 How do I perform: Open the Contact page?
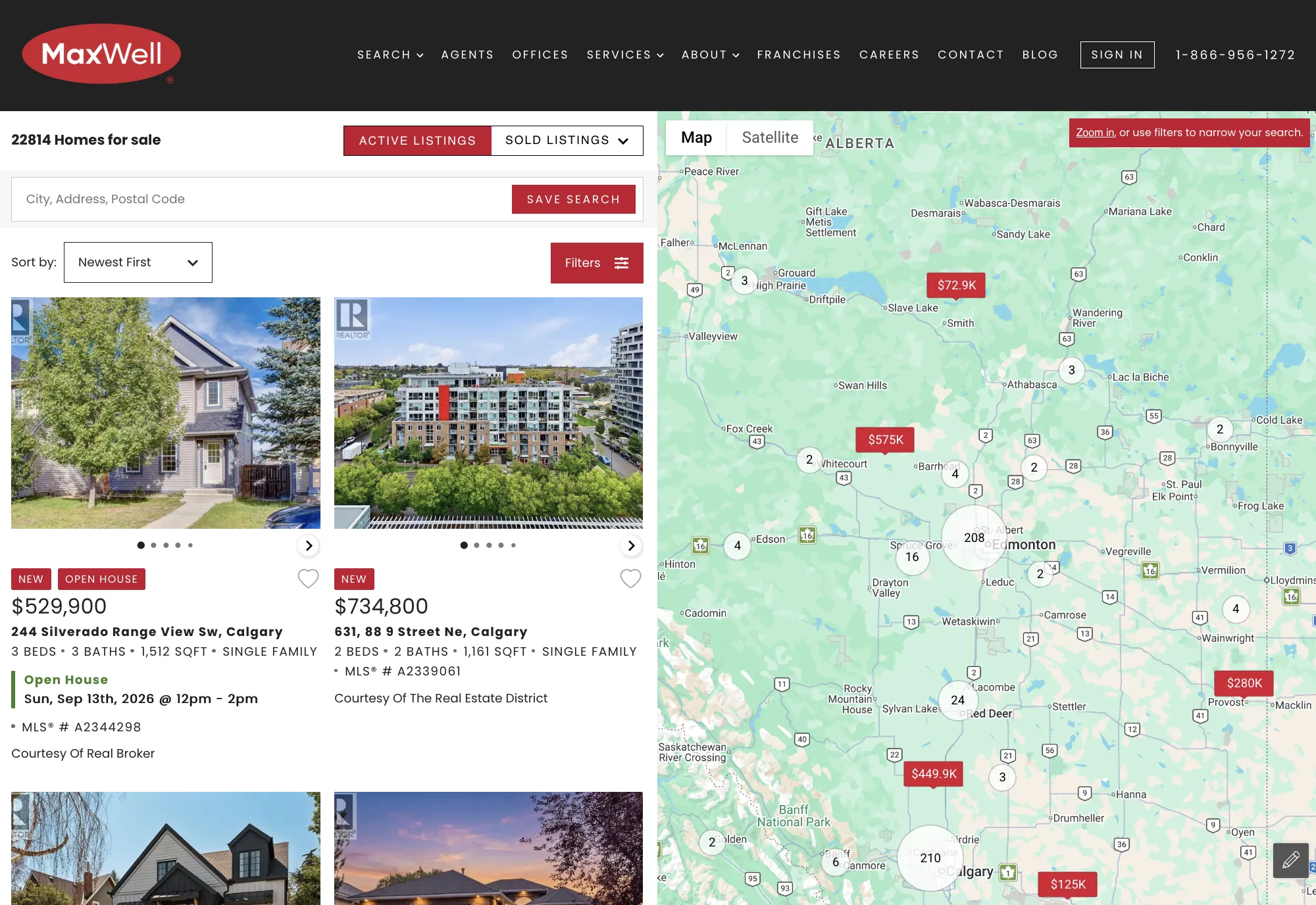coord(971,55)
